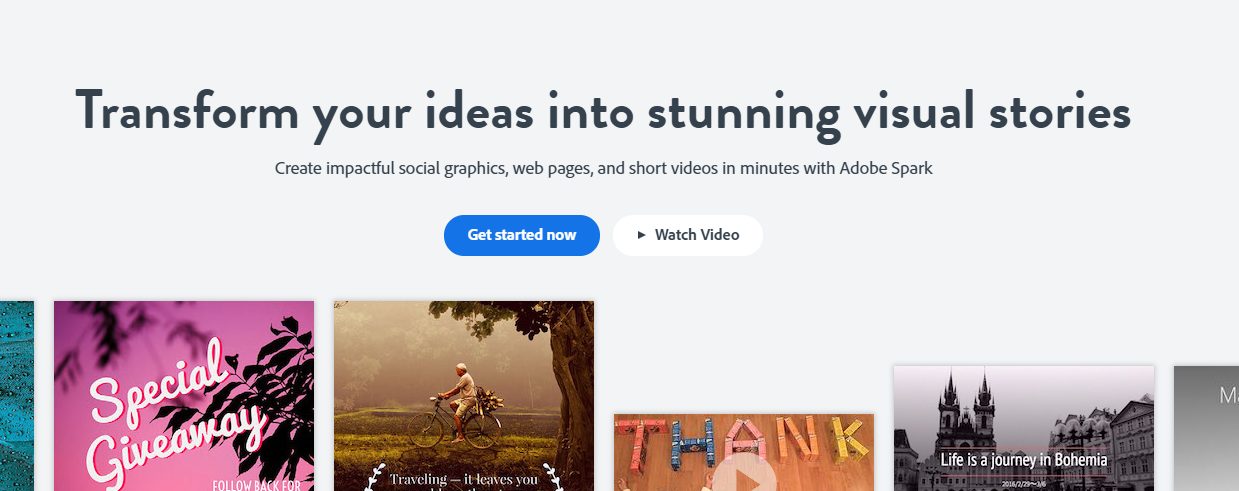This screenshot has height=491, width=1239.
Task: Click the right laurel ornament beside Traveling quote
Action: coord(552,477)
